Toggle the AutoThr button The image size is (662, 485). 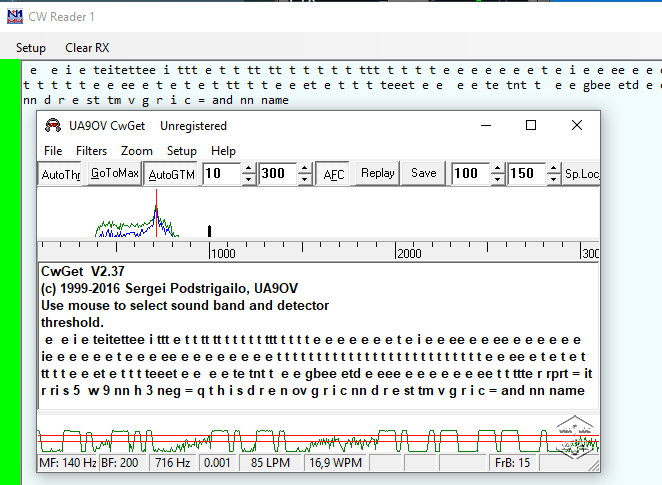(60, 173)
